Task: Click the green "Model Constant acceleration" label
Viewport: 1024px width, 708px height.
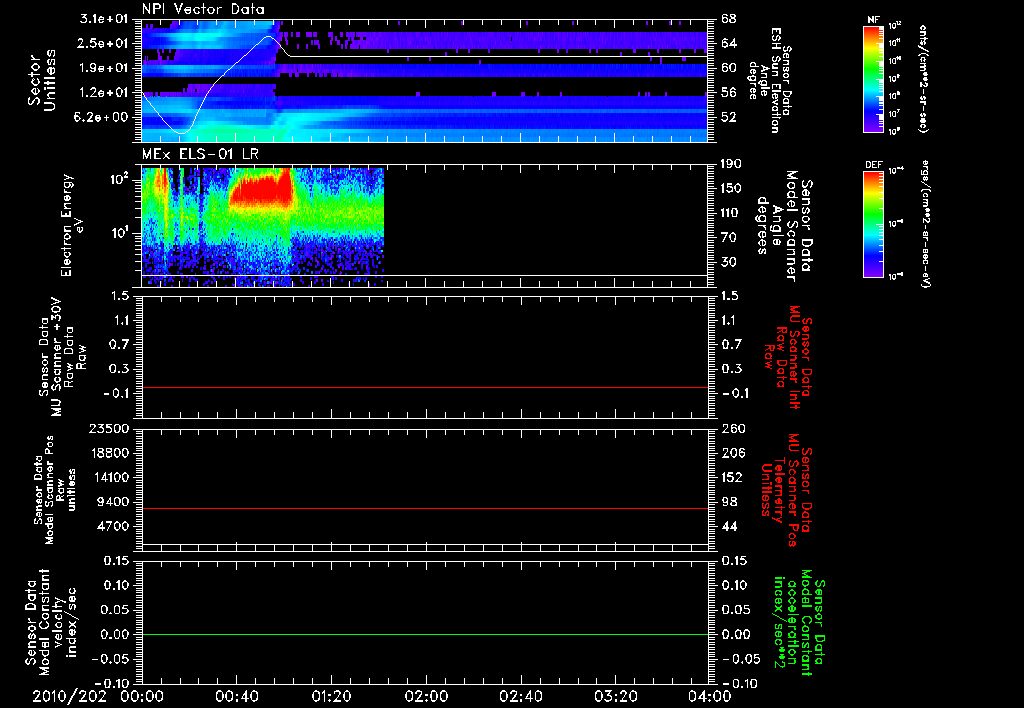Action: pyautogui.click(x=799, y=622)
